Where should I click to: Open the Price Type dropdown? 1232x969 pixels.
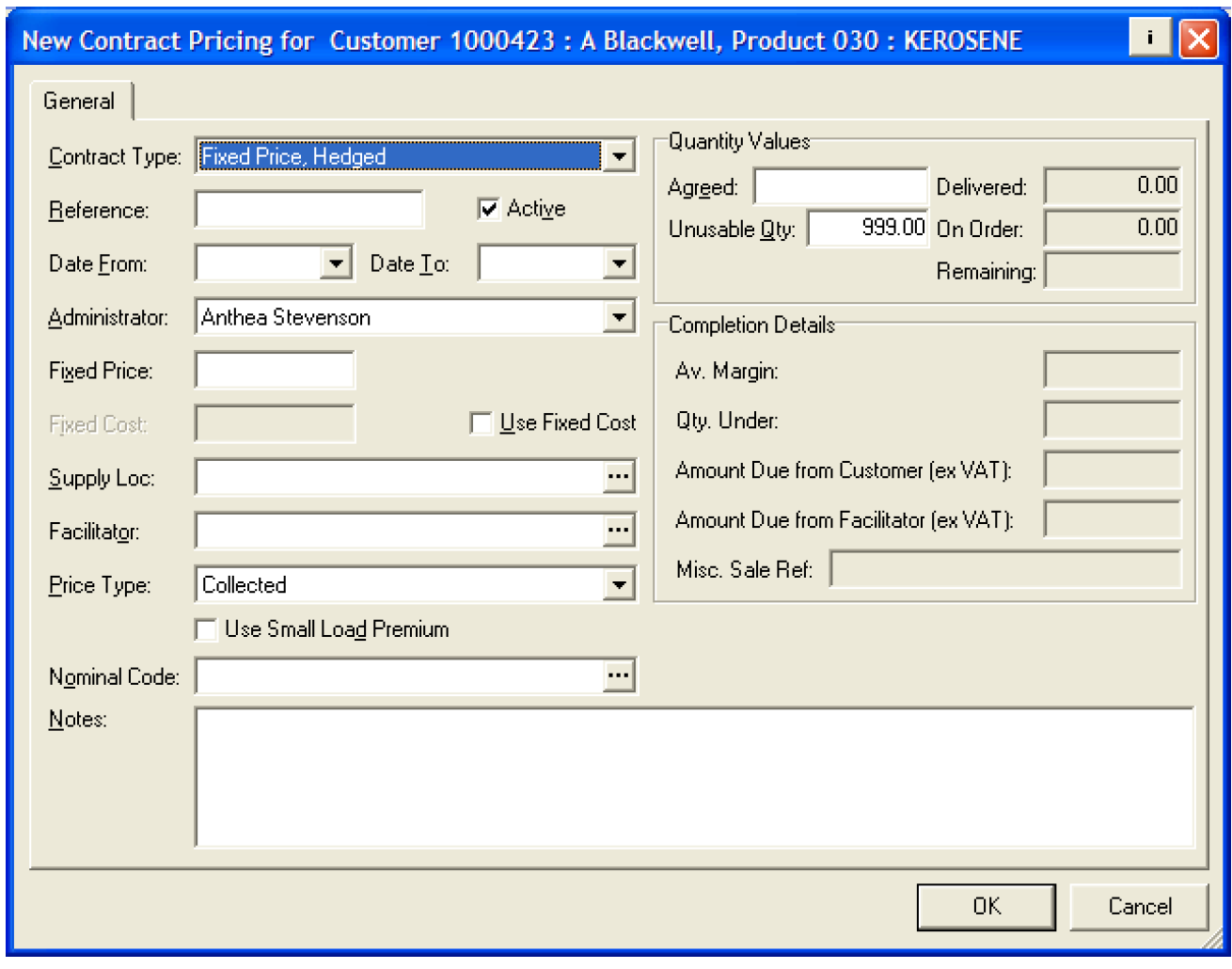click(618, 585)
